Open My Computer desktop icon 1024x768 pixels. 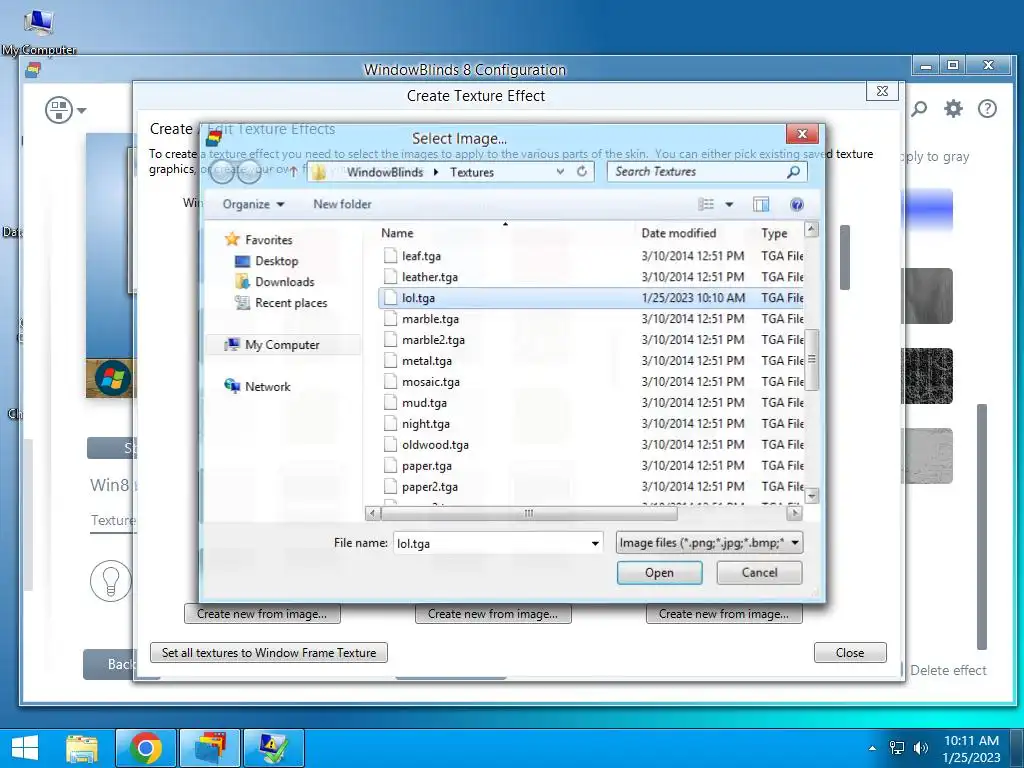(x=39, y=33)
